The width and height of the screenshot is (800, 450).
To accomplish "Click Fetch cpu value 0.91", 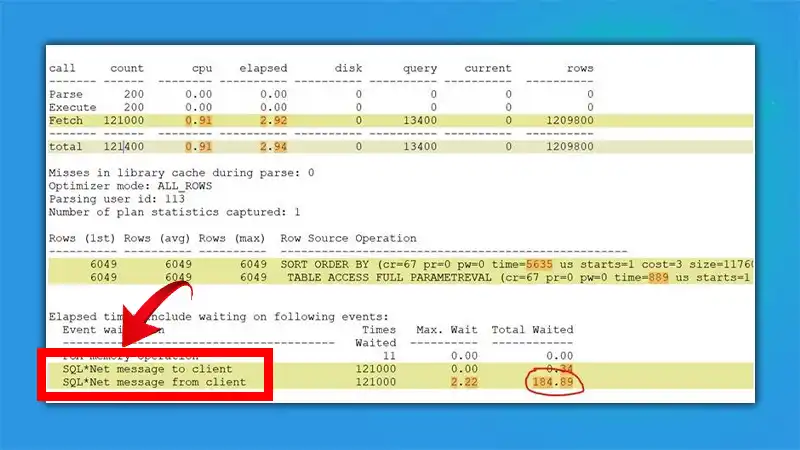I will tap(198, 121).
